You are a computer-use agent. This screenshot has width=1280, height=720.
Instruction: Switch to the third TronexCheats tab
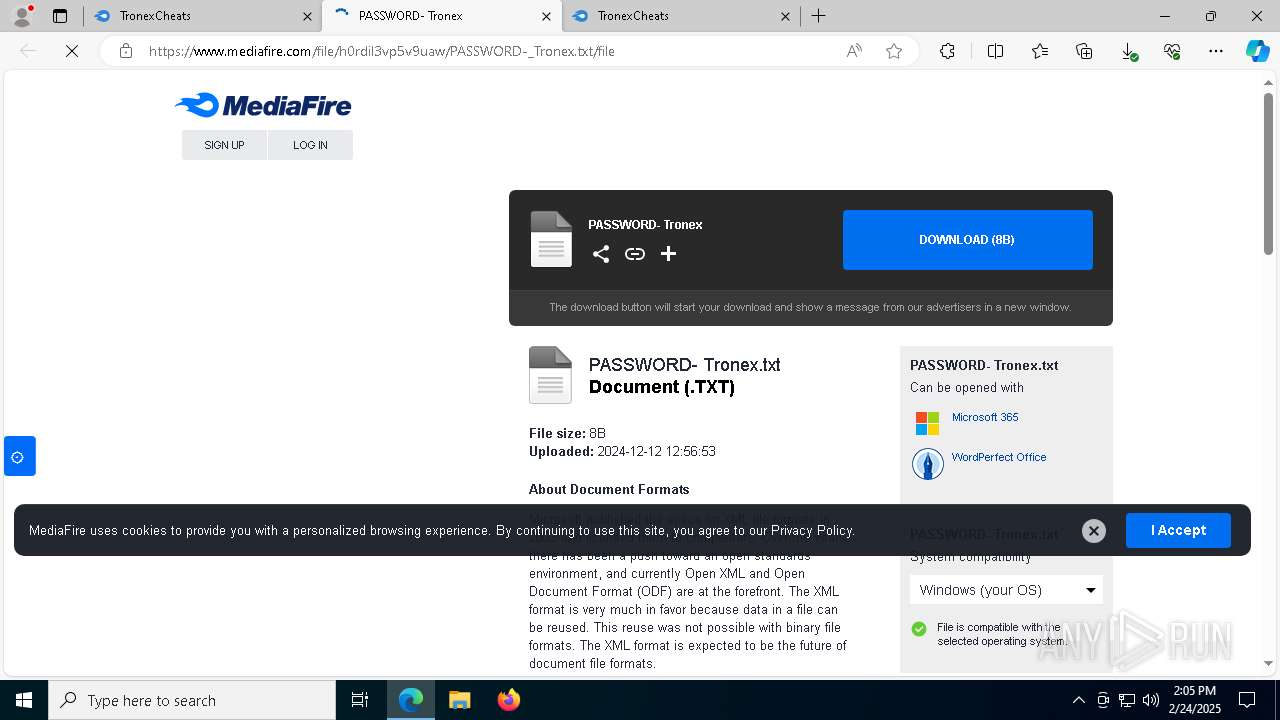[680, 16]
